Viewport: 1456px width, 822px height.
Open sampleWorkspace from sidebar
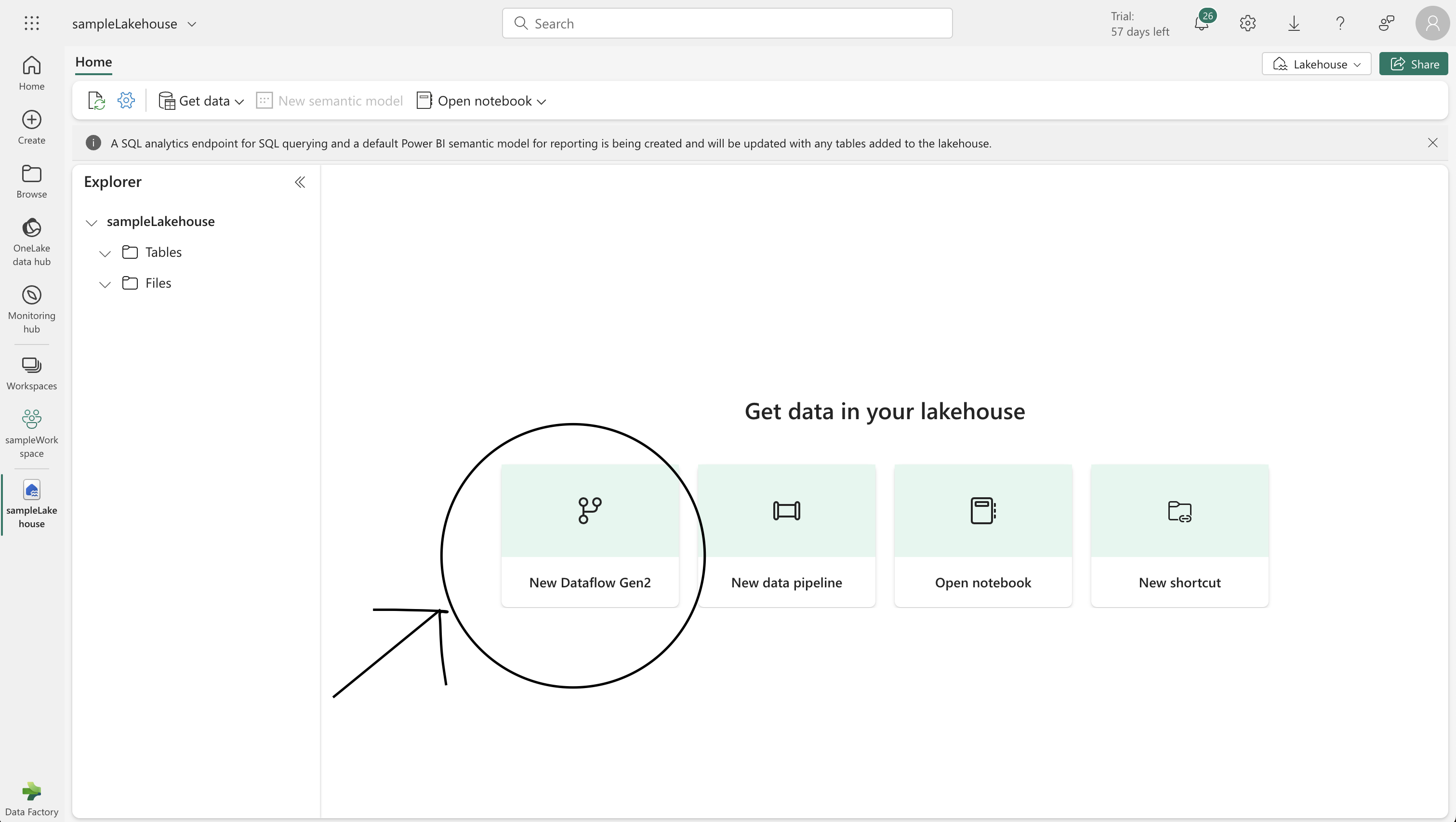32,433
